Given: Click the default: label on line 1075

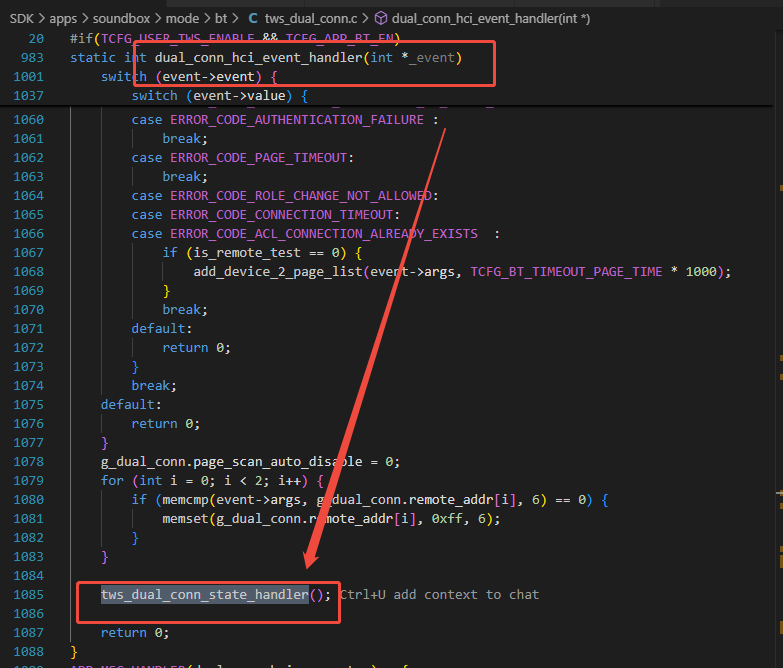Looking at the screenshot, I should click(x=131, y=404).
